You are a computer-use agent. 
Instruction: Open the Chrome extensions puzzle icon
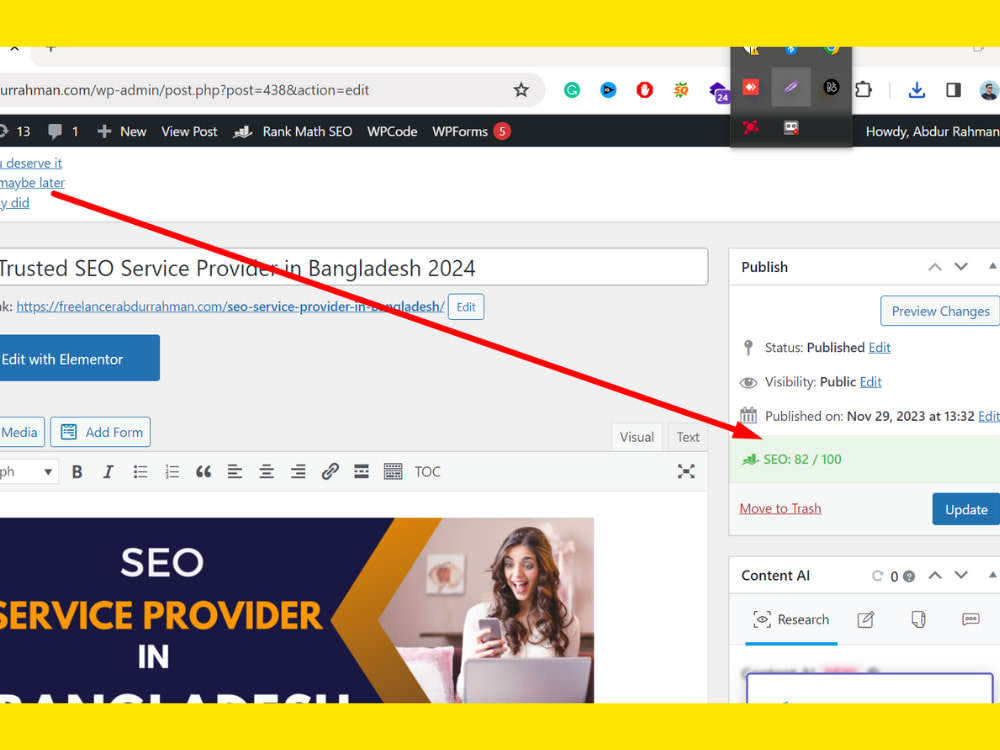click(x=864, y=89)
